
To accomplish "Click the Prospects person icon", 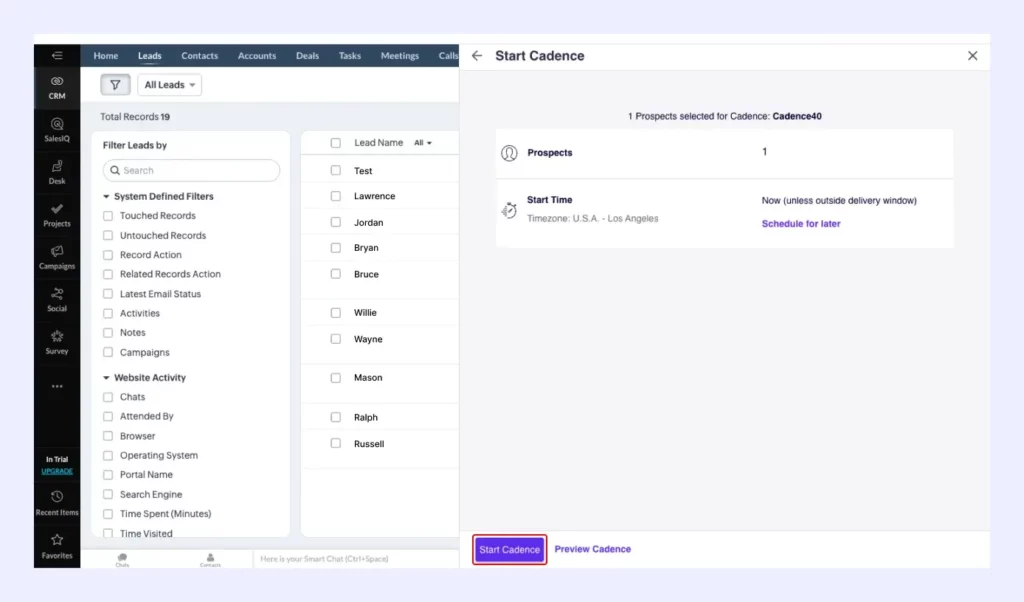I will [509, 153].
